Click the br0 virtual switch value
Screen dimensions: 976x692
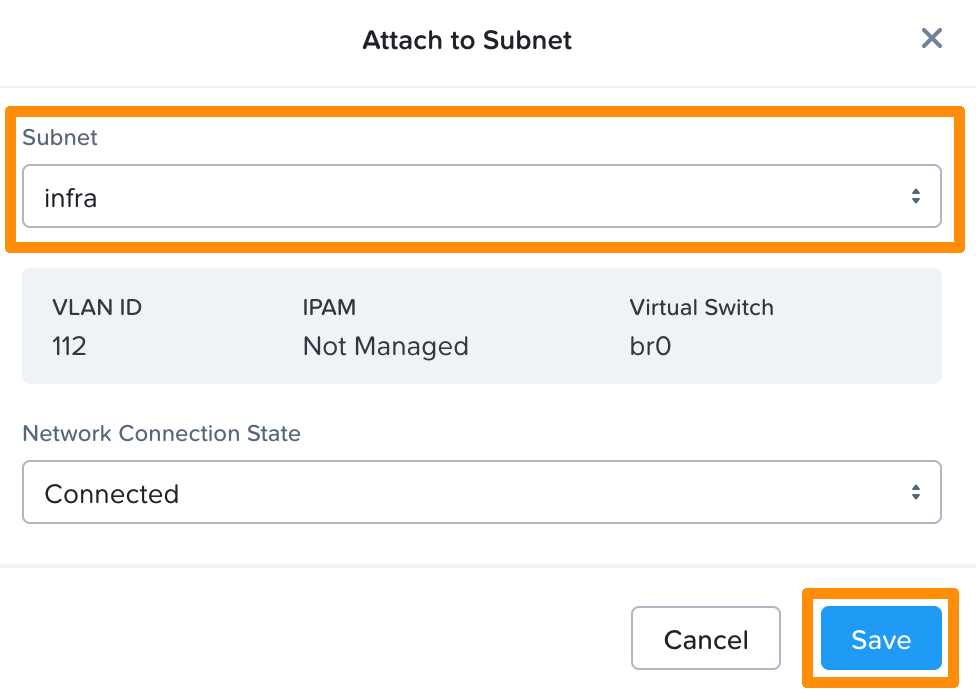coord(649,346)
